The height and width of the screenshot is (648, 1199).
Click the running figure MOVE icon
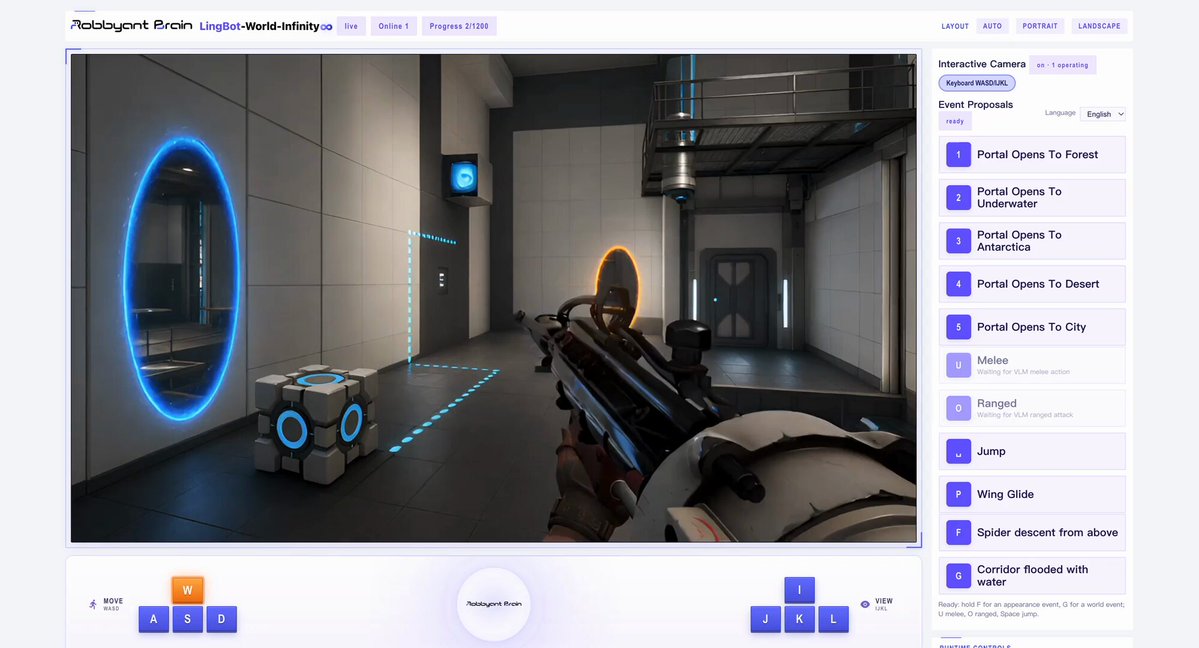(x=93, y=604)
